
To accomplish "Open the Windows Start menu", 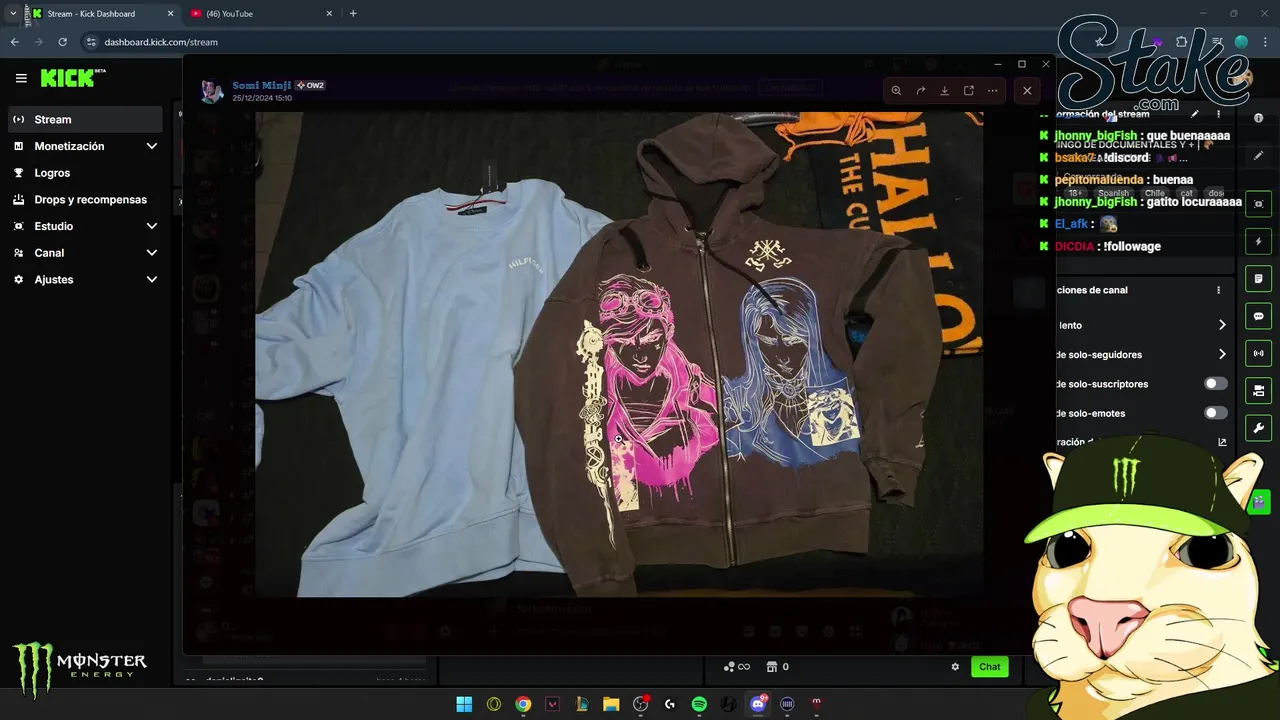I will [464, 704].
